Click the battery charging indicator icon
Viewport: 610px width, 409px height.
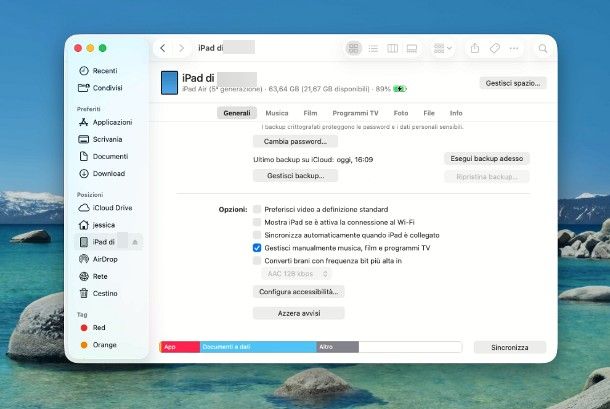point(400,89)
